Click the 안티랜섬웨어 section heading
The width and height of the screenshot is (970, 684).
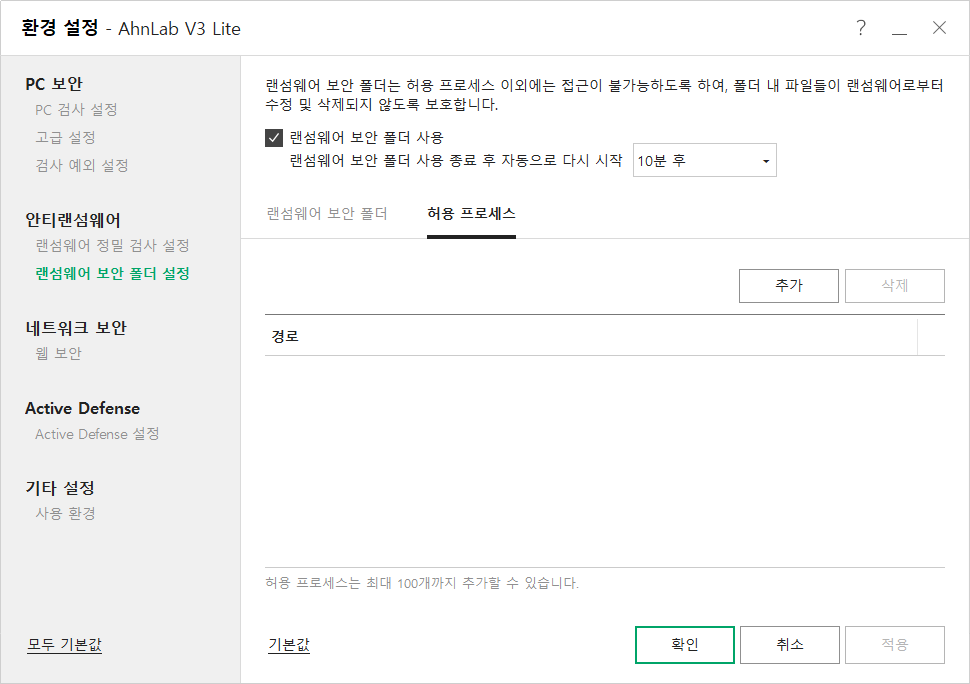(x=73, y=220)
